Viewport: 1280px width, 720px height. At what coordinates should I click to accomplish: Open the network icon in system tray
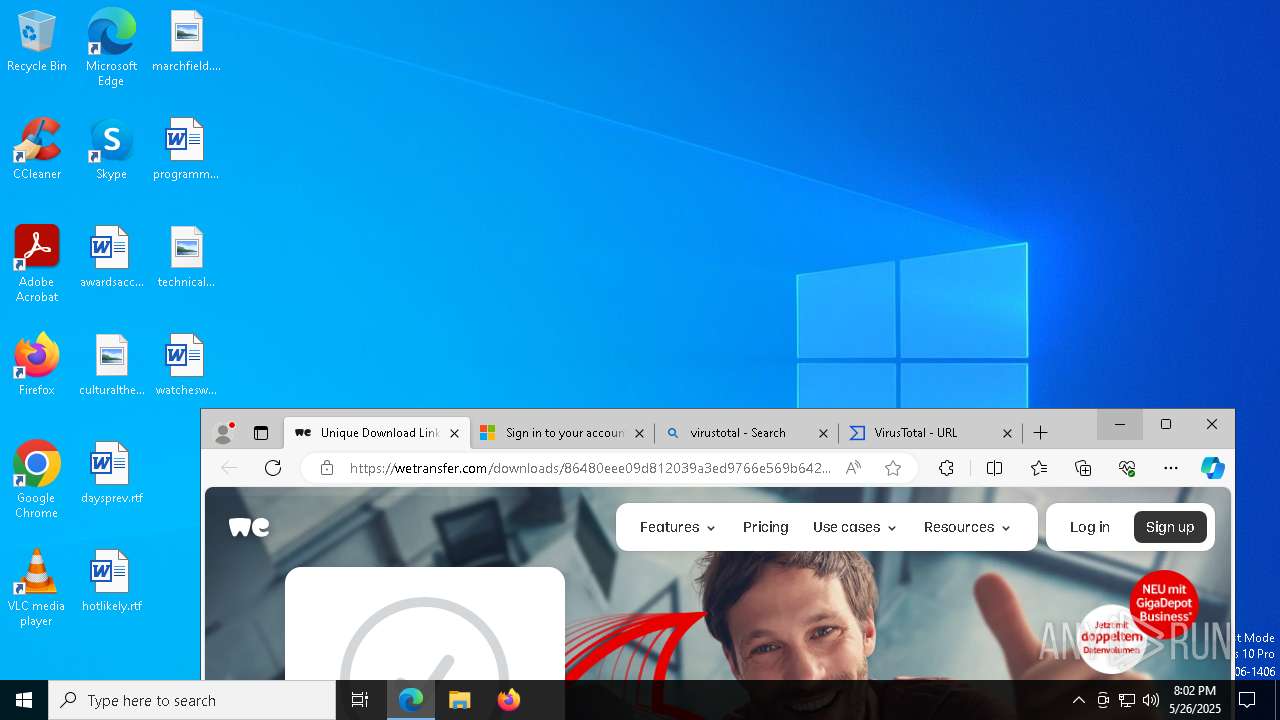(1127, 700)
